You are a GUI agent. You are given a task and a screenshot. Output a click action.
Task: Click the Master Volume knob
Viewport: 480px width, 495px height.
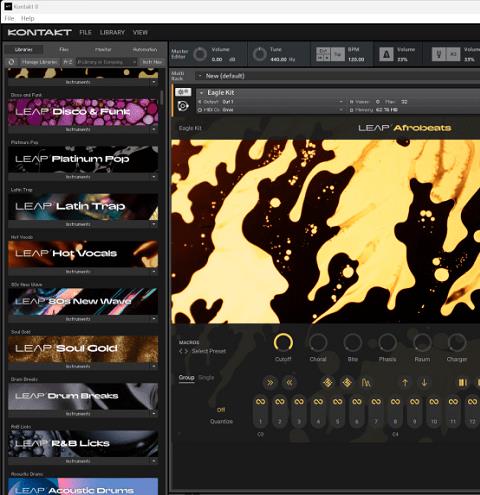200,54
